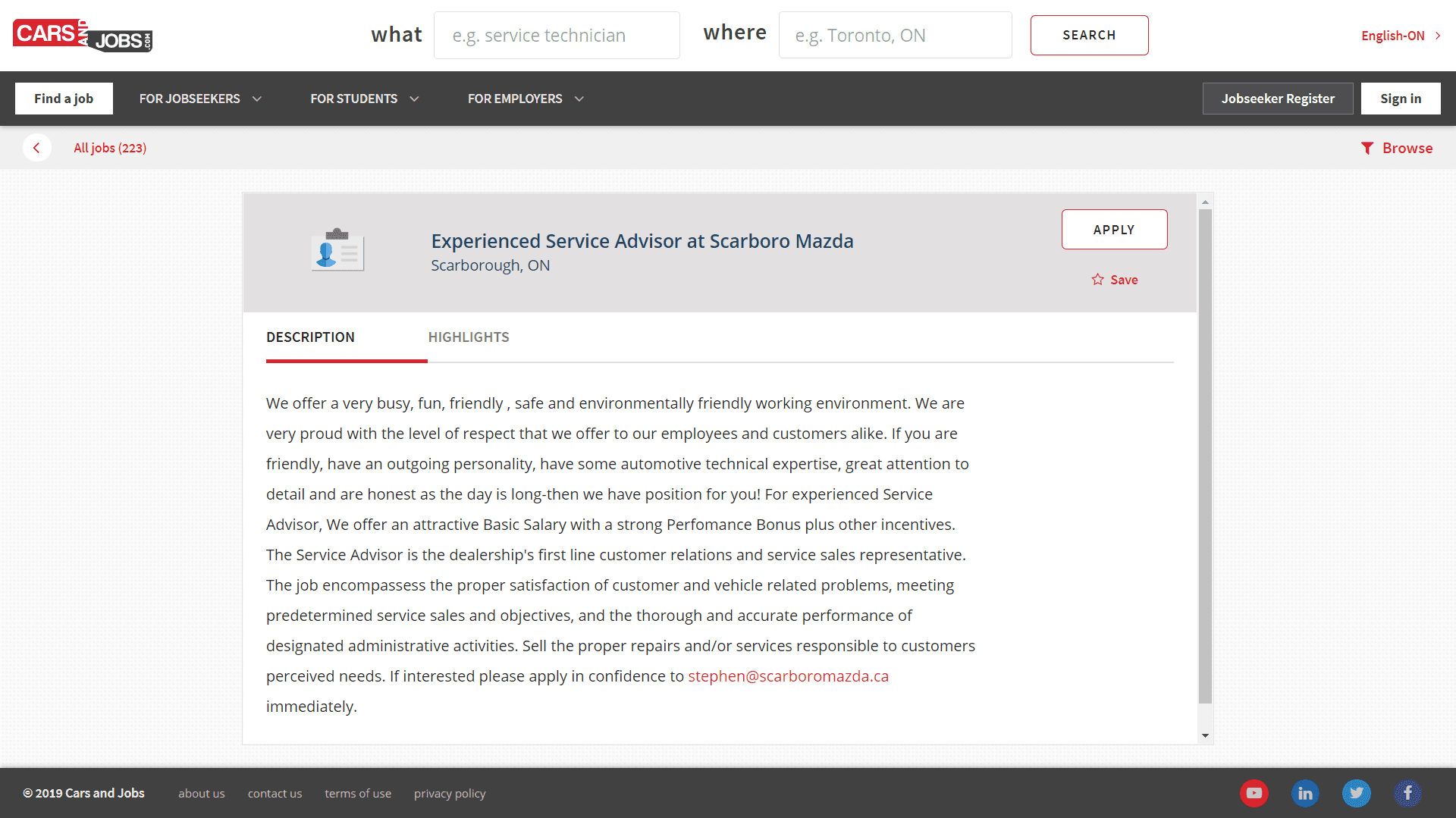Screen dimensions: 1456x818
Task: Click the Cars and Jobs logo
Action: (x=83, y=36)
